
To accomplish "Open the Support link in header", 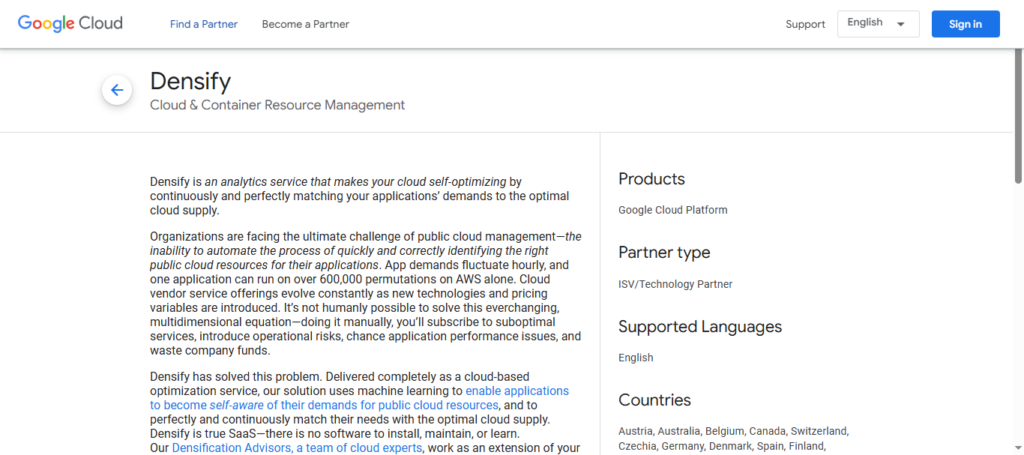I will [x=805, y=24].
